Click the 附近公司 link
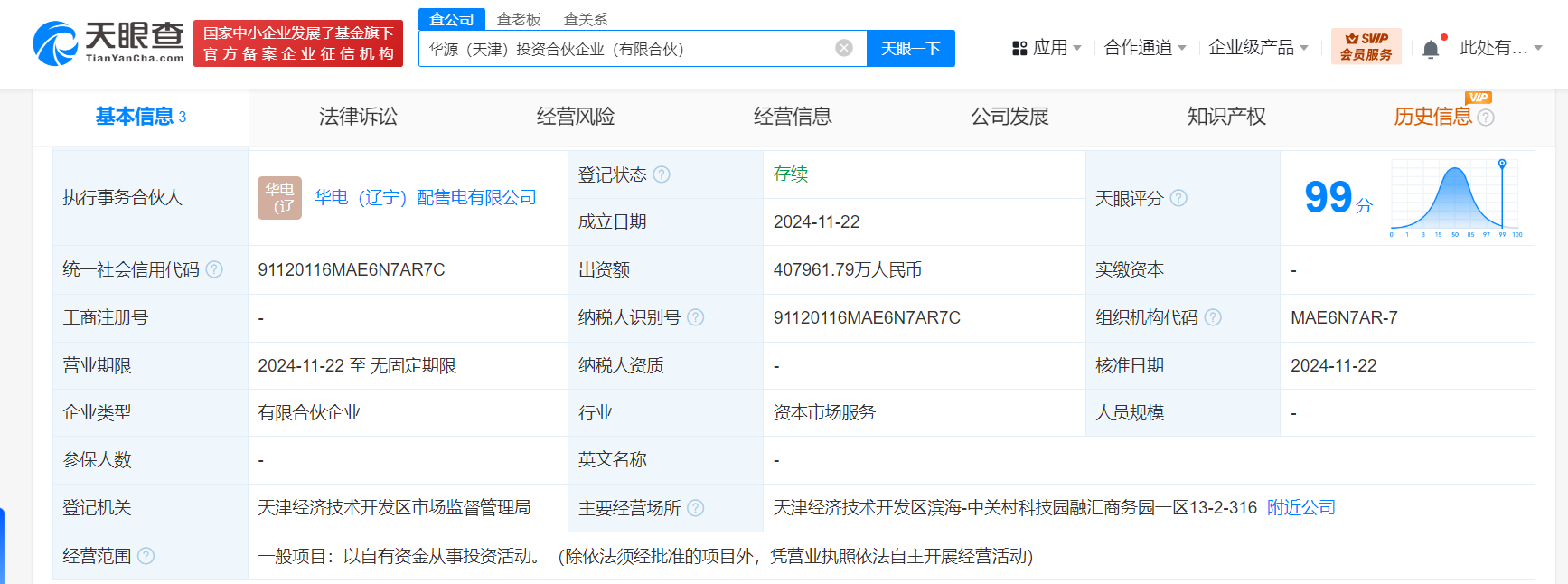 click(x=1300, y=508)
